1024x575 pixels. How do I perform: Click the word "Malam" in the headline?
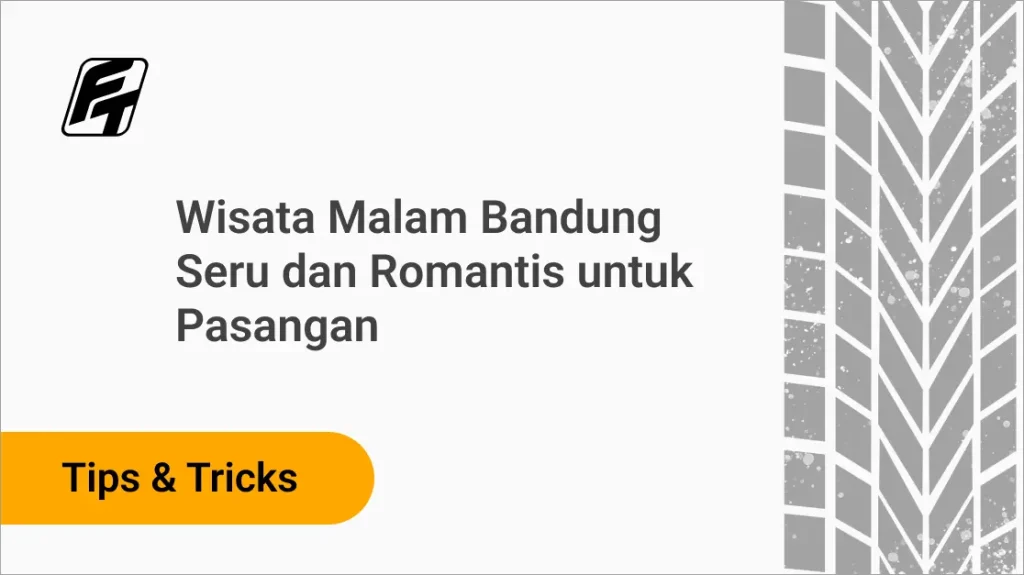click(397, 217)
